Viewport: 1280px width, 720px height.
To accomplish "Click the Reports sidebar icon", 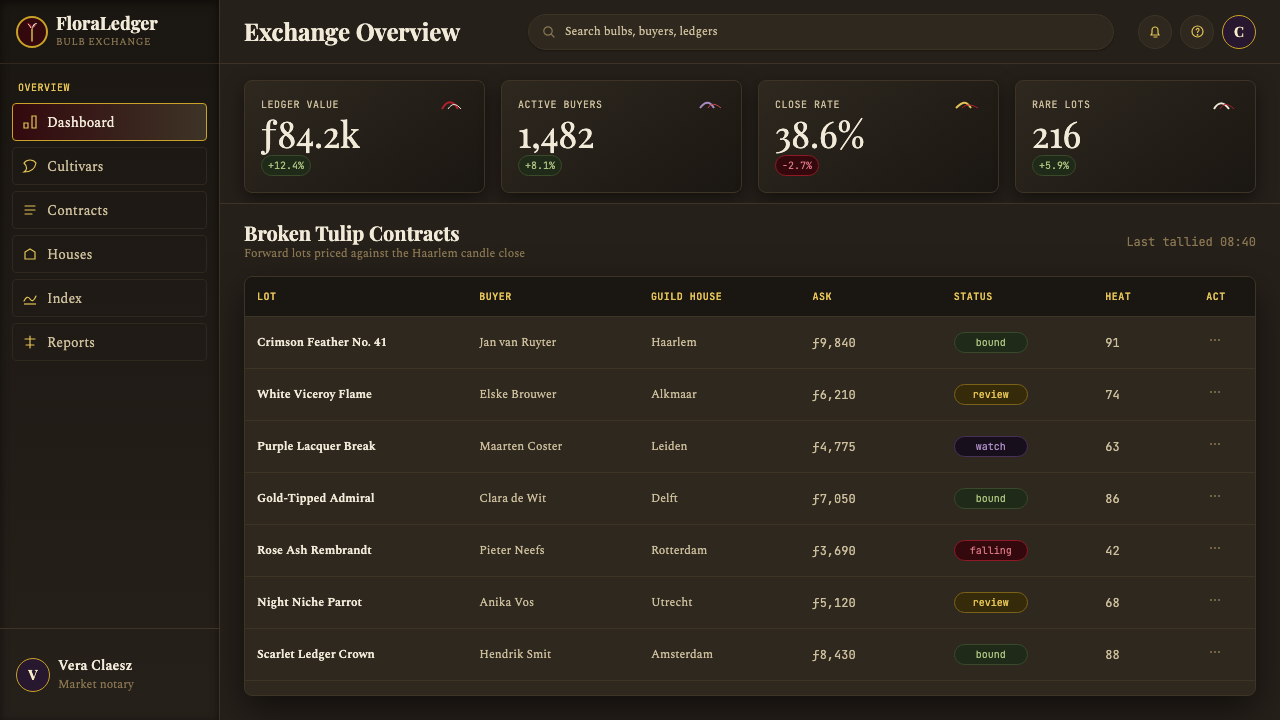I will [30, 342].
